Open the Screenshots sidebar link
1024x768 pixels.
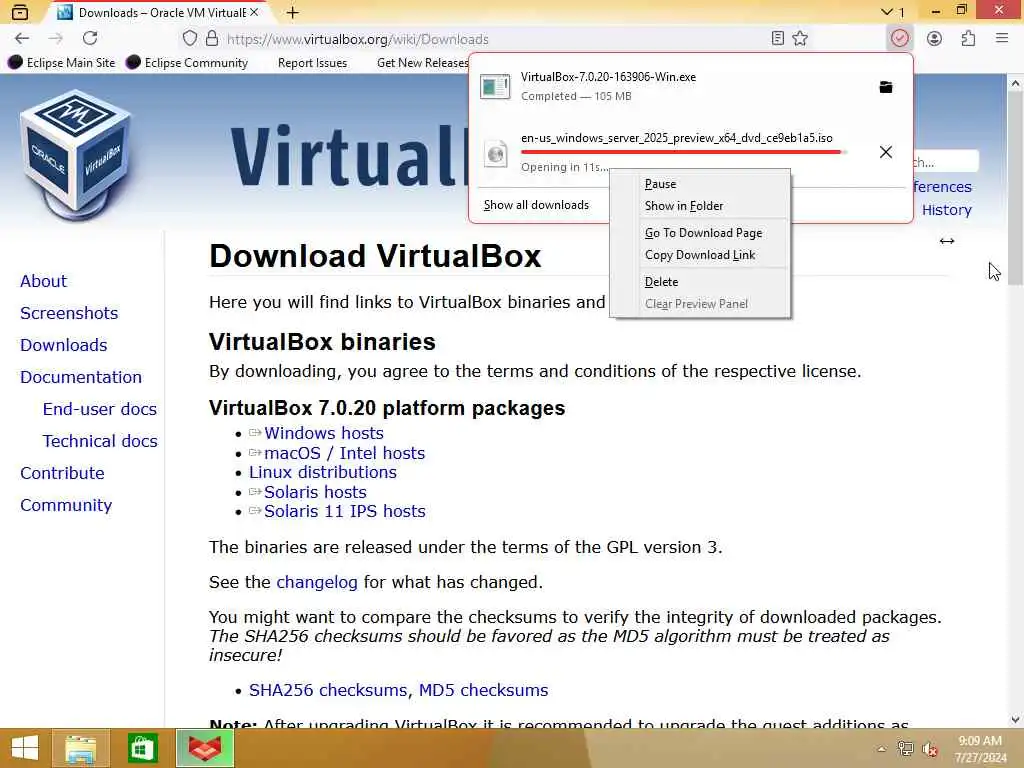coord(69,313)
